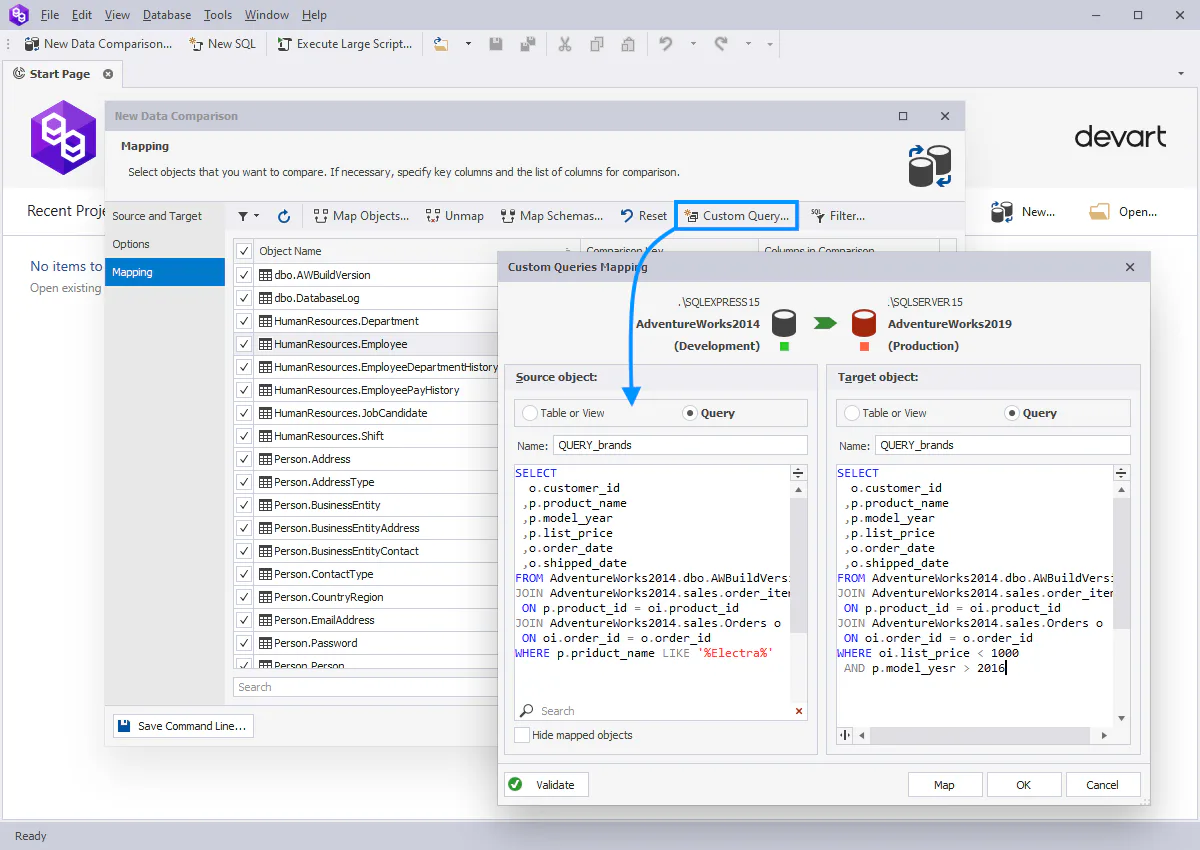The image size is (1200, 850).
Task: Click the Map button
Action: 944,785
